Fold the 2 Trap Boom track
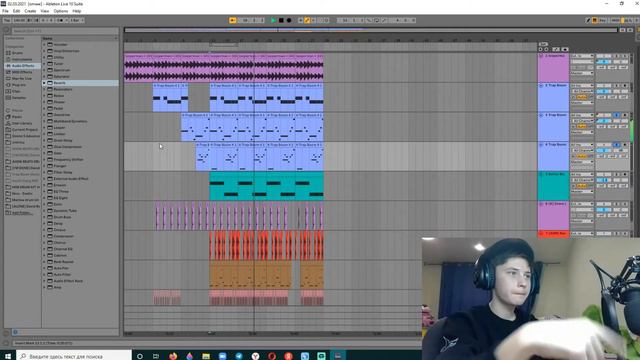The height and width of the screenshot is (360, 640). click(541, 86)
